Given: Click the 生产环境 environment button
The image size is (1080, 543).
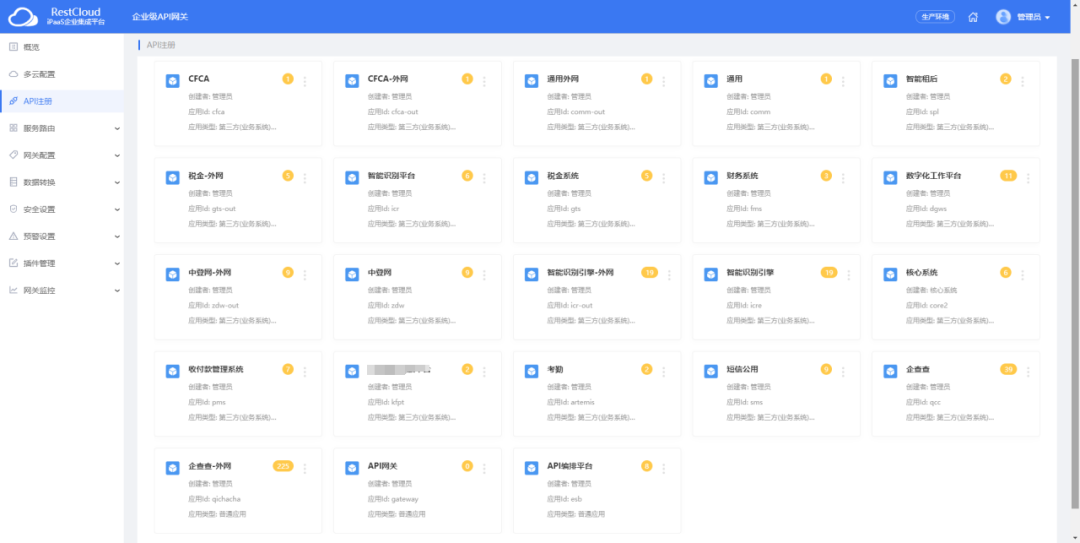Looking at the screenshot, I should point(935,17).
